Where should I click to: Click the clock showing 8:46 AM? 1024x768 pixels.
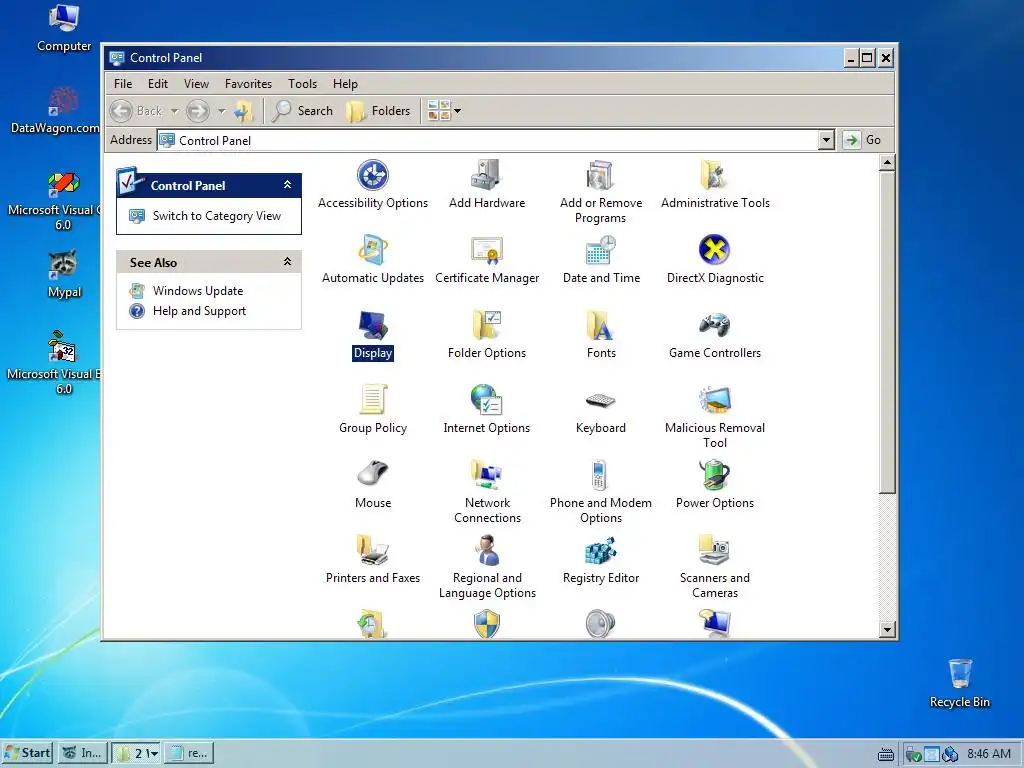coord(989,754)
